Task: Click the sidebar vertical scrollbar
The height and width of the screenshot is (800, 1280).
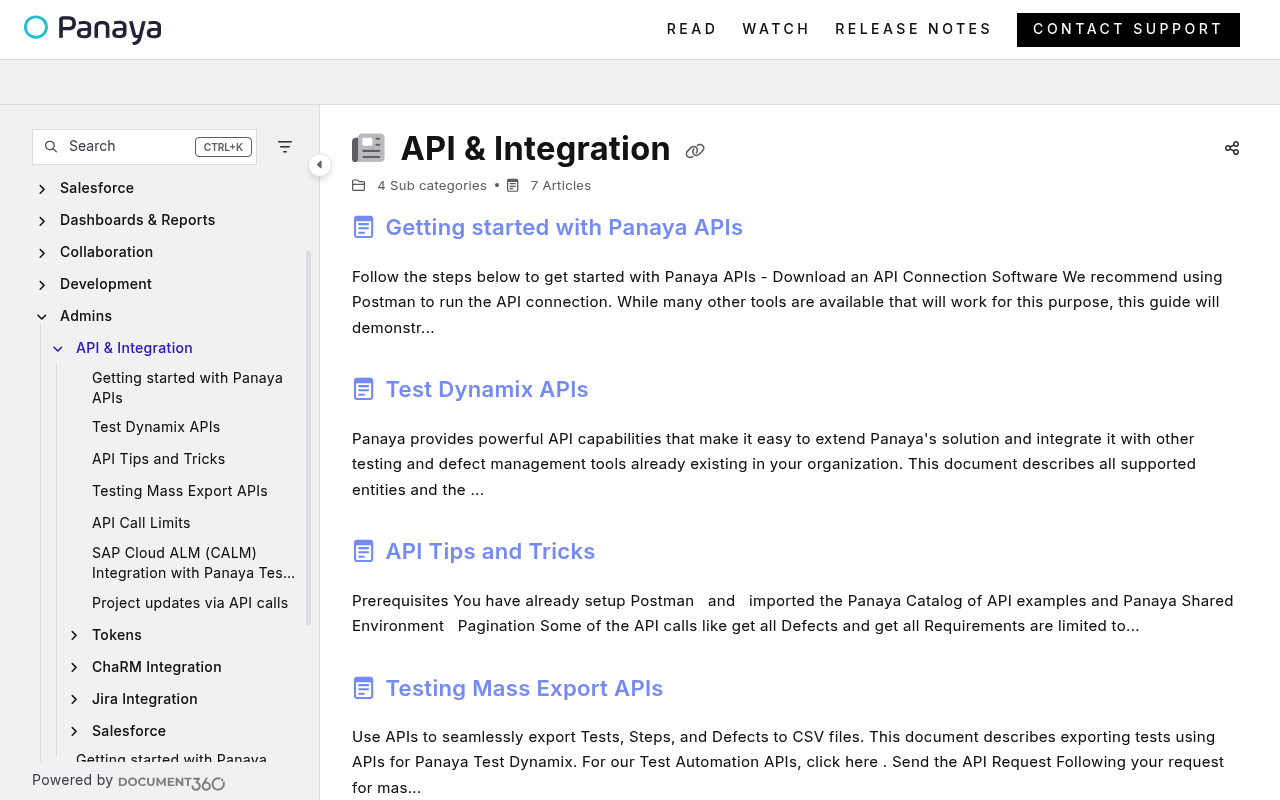Action: point(308,438)
